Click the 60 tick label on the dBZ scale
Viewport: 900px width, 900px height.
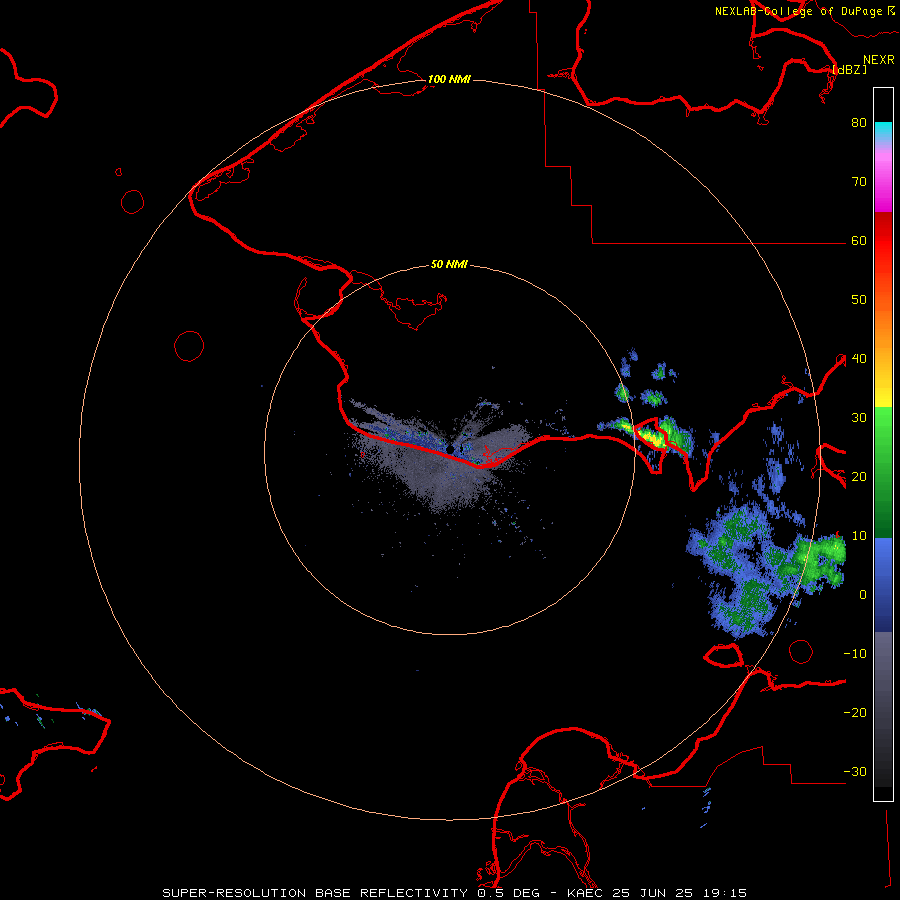pyautogui.click(x=859, y=241)
